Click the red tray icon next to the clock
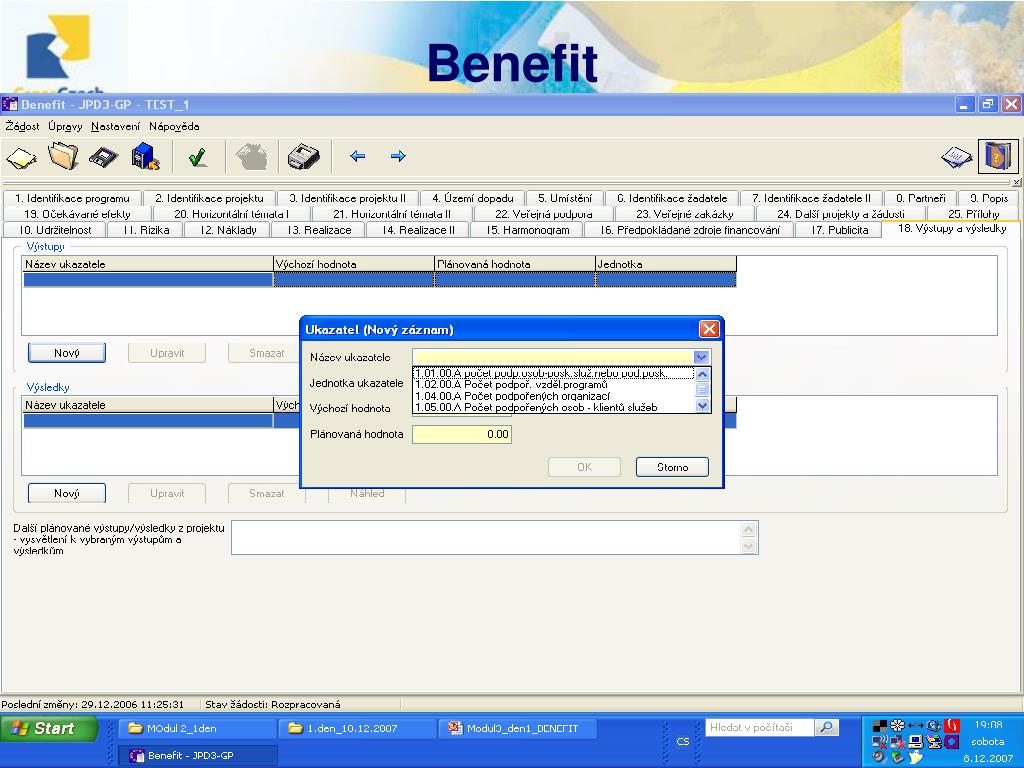This screenshot has width=1024, height=768. click(x=952, y=725)
